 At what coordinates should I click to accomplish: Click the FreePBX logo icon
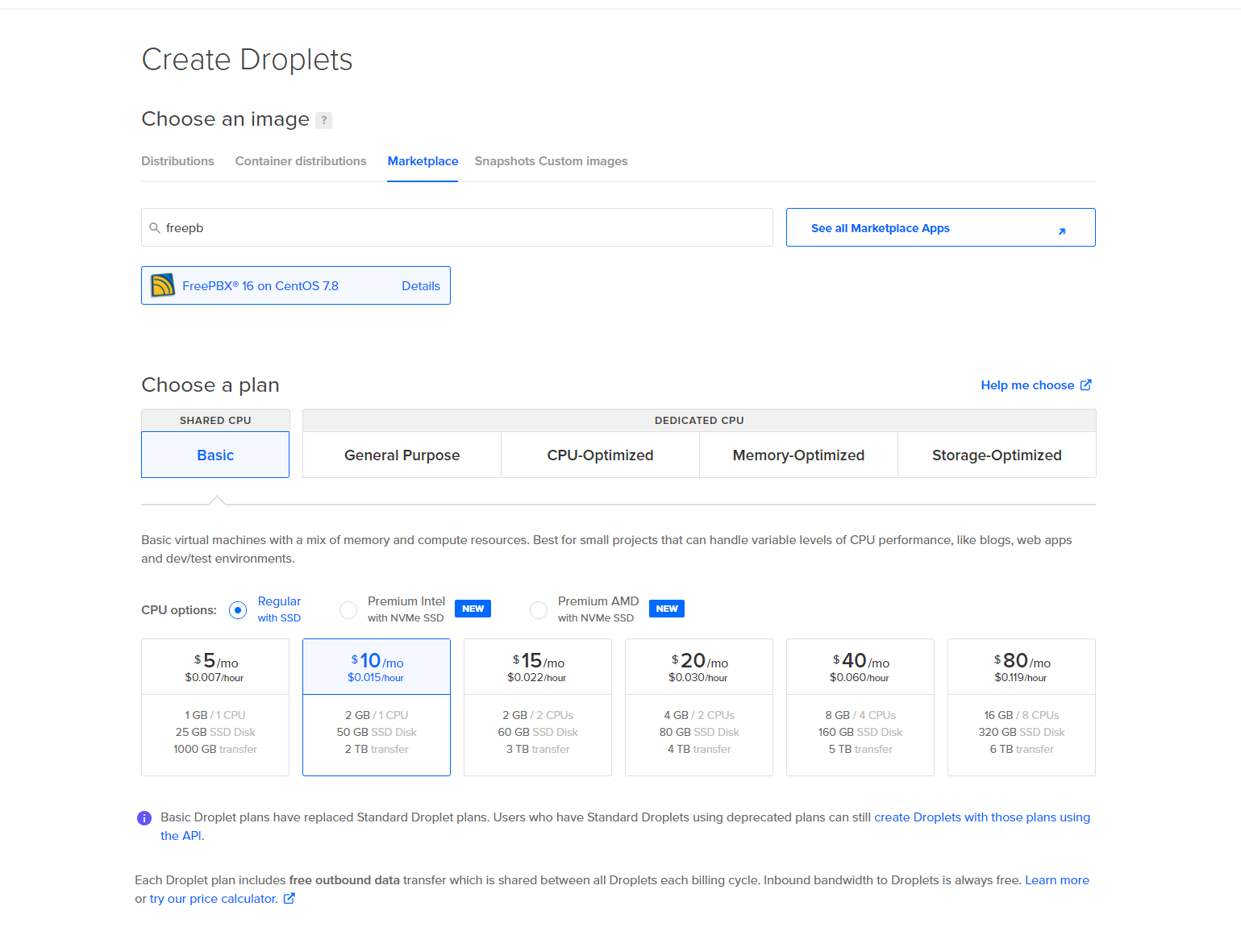163,285
